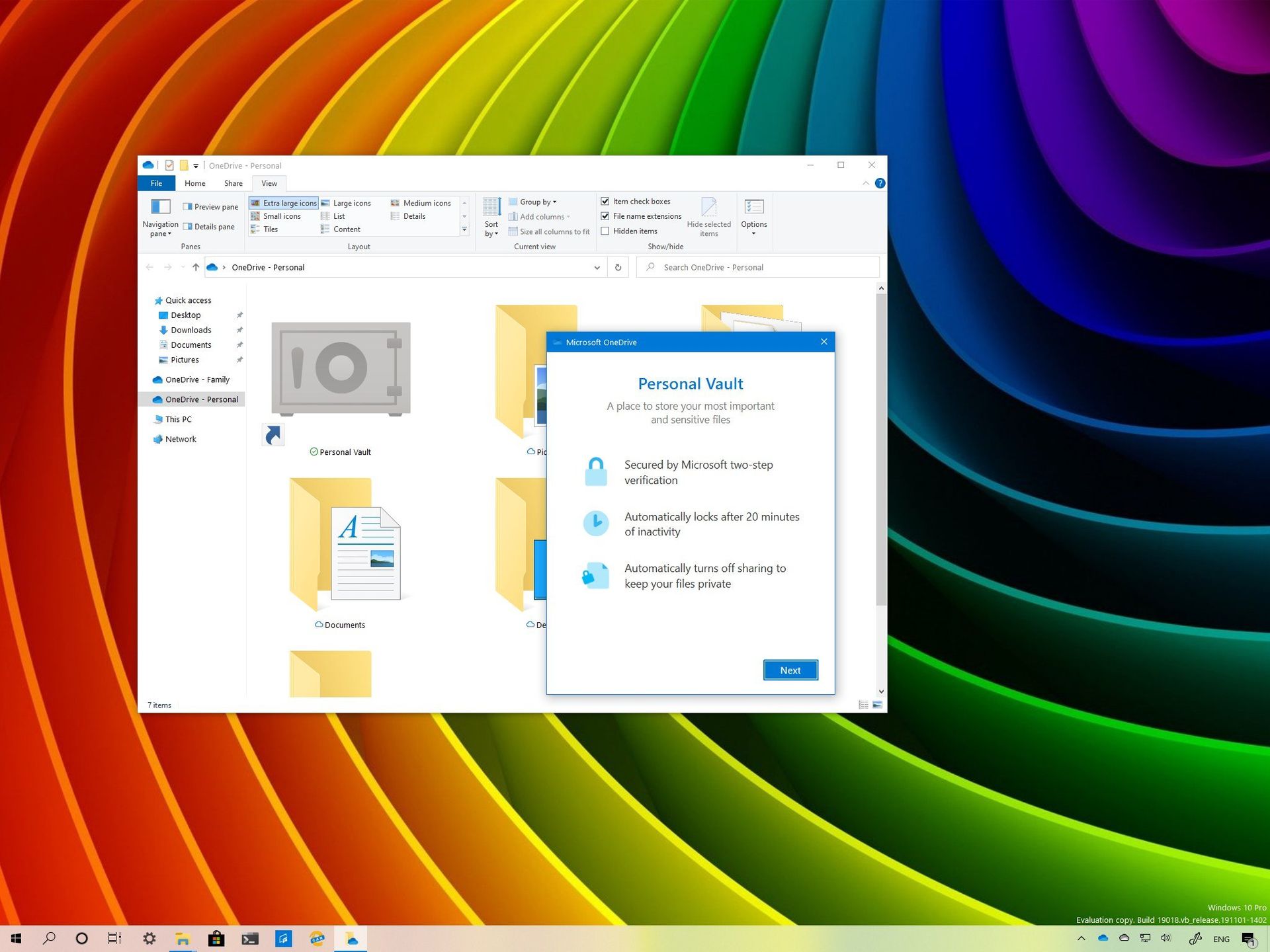This screenshot has height=952, width=1270.
Task: Open the address bar history dropdown
Action: coord(597,267)
